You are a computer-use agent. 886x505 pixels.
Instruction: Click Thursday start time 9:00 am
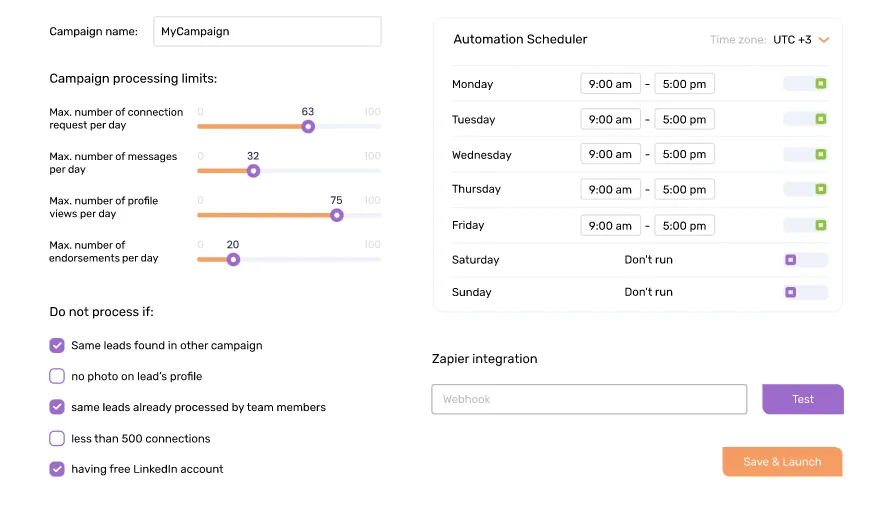click(610, 189)
